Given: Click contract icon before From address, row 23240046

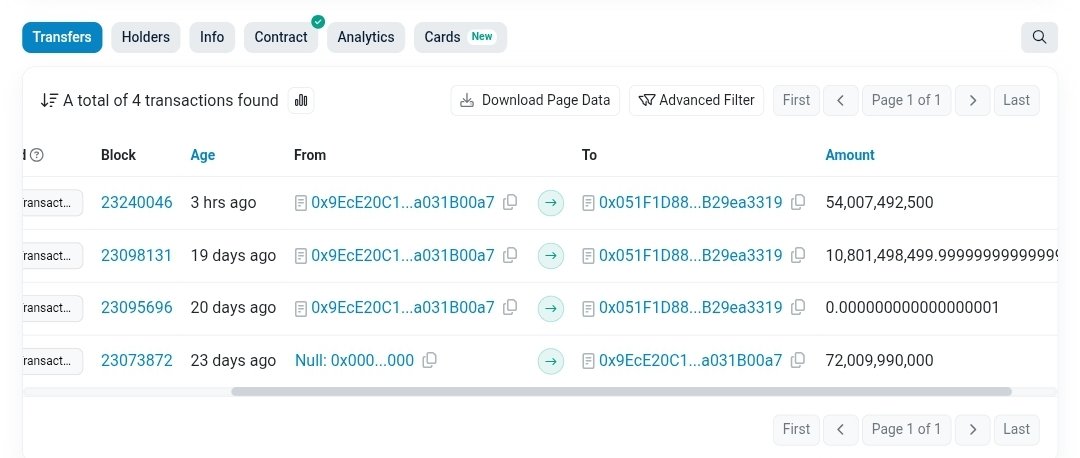Looking at the screenshot, I should pos(301,203).
